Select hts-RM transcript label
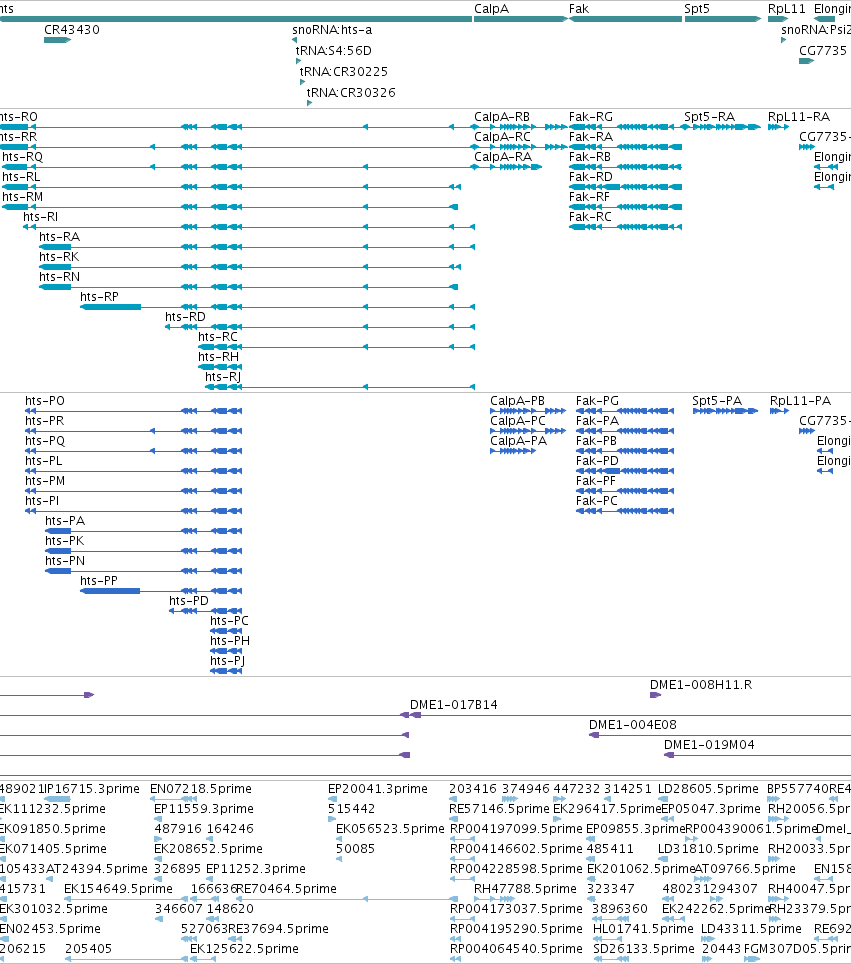This screenshot has width=851, height=964. pyautogui.click(x=22, y=197)
